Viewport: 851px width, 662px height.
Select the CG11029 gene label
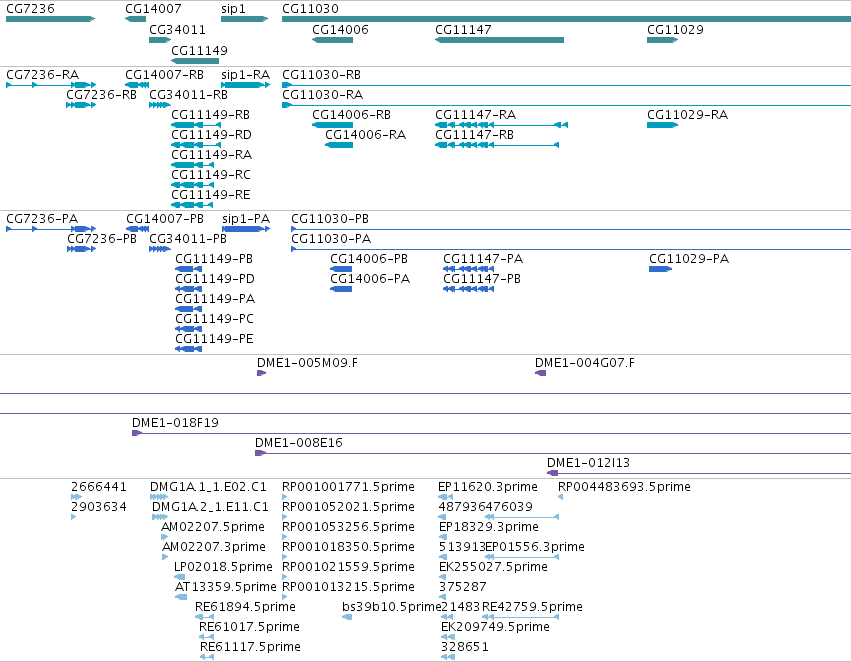click(x=675, y=29)
